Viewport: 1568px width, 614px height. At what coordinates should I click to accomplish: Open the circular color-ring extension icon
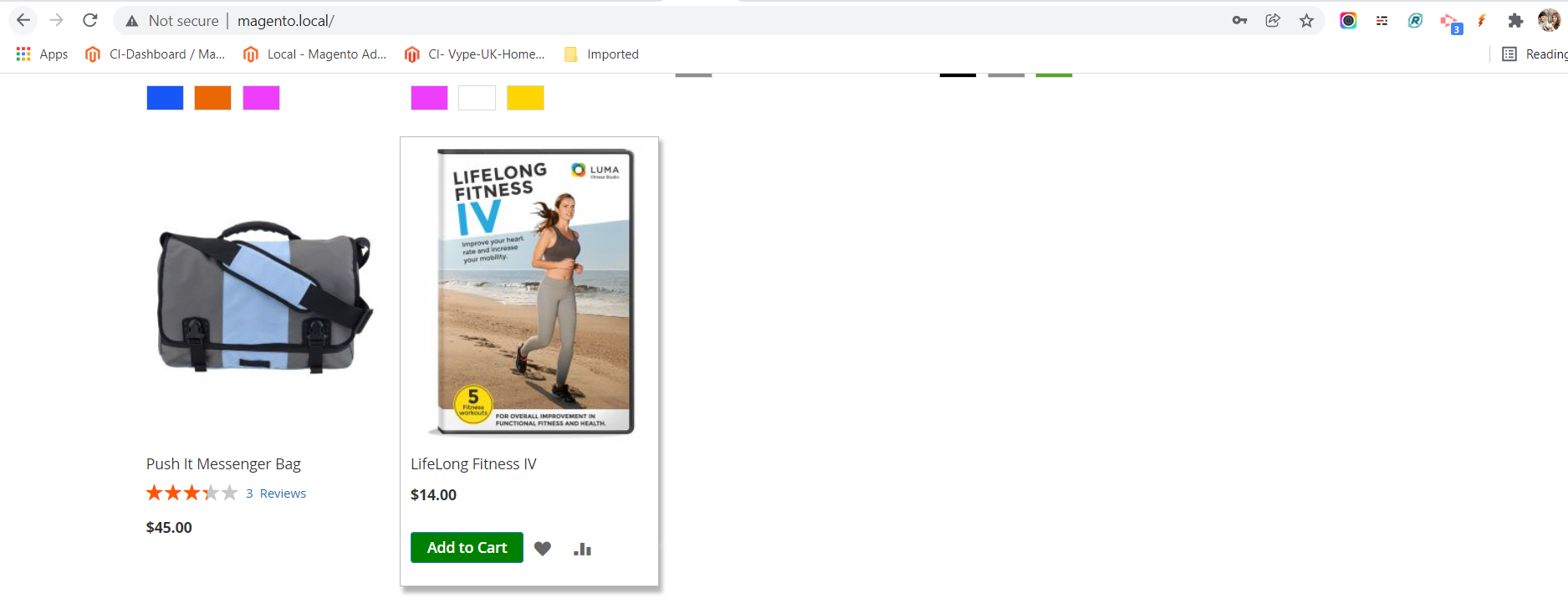[x=1348, y=20]
